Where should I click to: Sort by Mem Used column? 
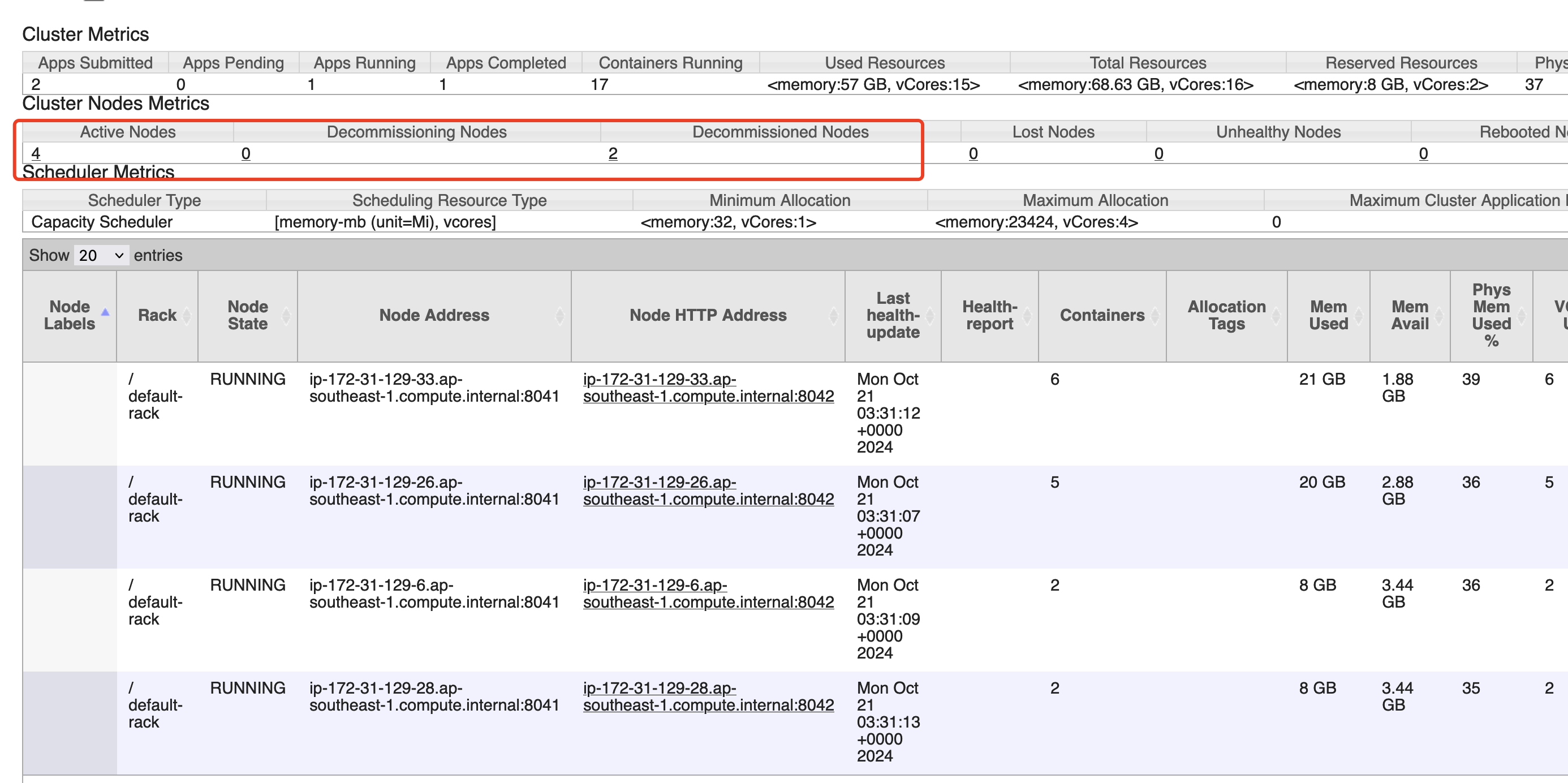(1359, 315)
